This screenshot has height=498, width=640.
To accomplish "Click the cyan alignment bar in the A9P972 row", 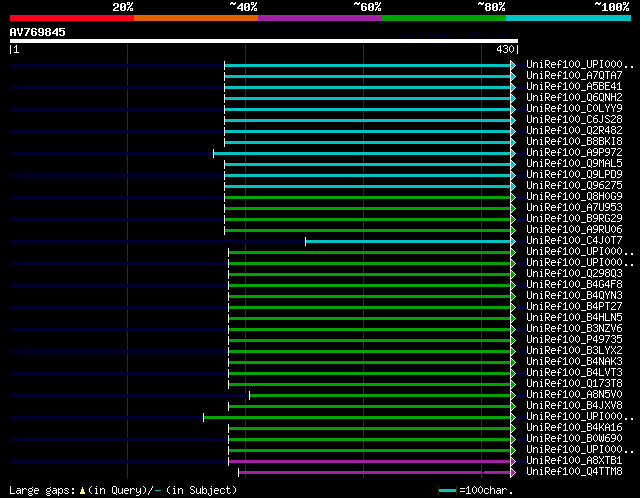I will point(362,153).
